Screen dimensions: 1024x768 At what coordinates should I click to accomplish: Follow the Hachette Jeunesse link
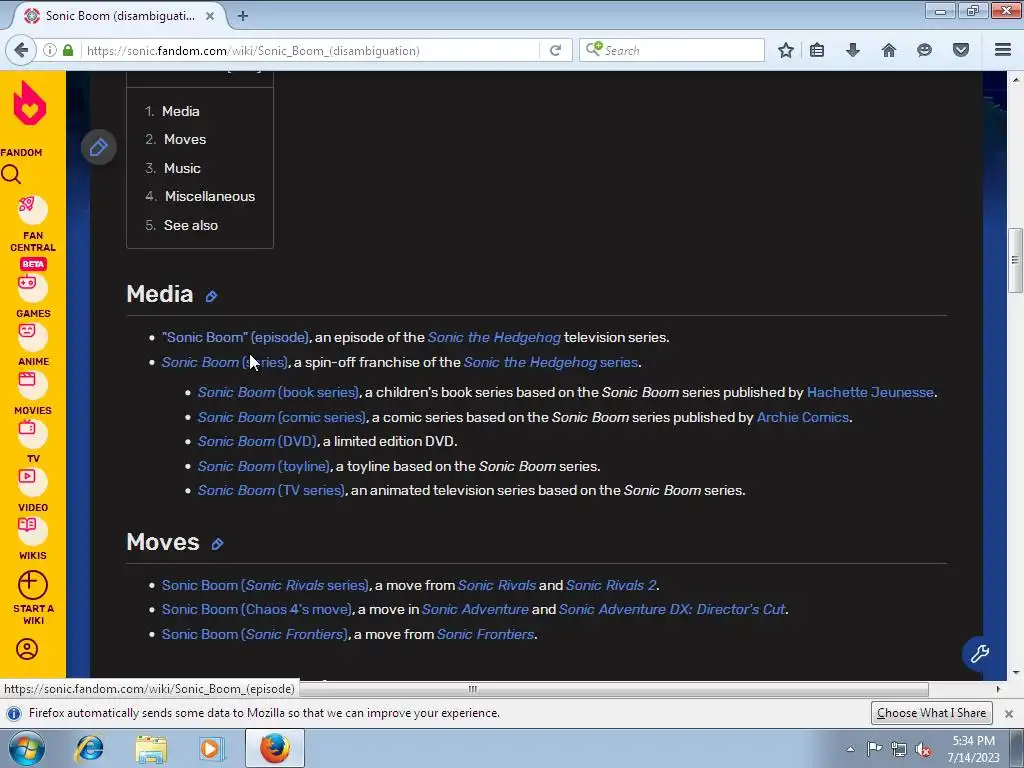[x=870, y=392]
